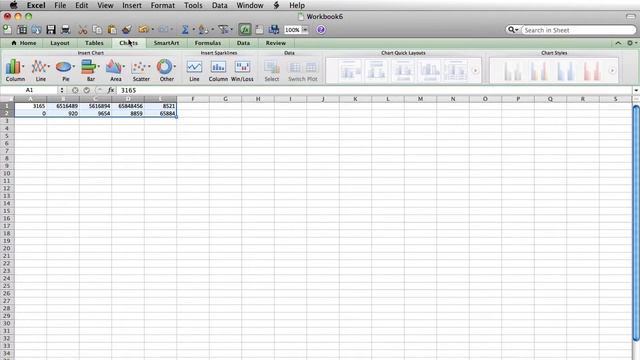Switch to the Home ribbon tab
Viewport: 640px width, 360px height.
click(x=24, y=43)
